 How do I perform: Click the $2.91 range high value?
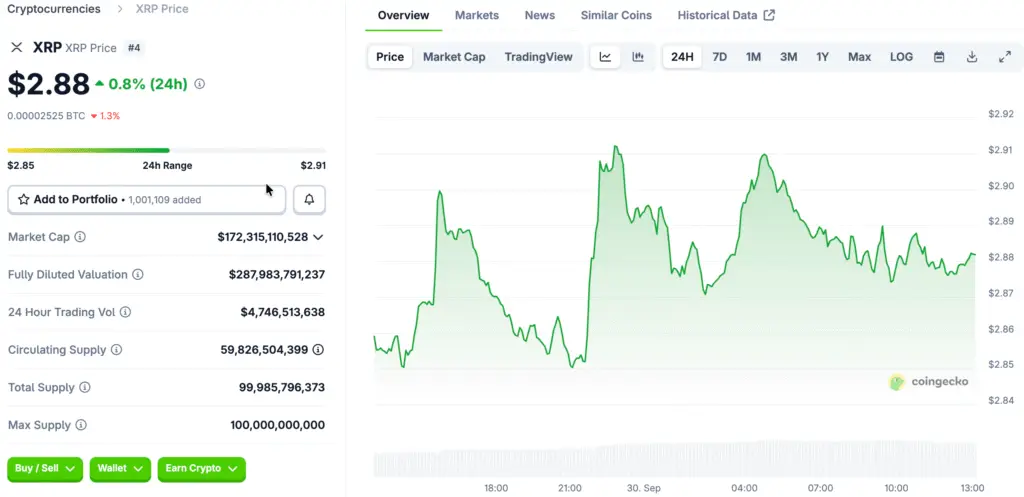point(313,165)
